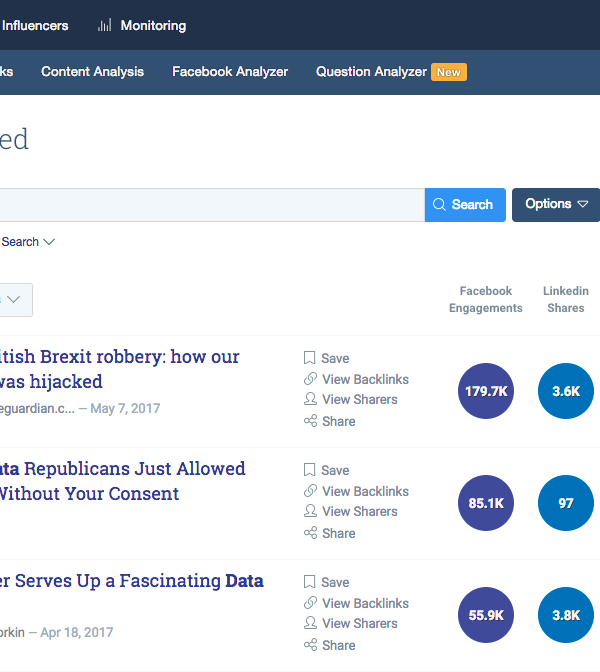
Task: Click View Backlinks link icon for Brexit article
Action: tap(310, 379)
